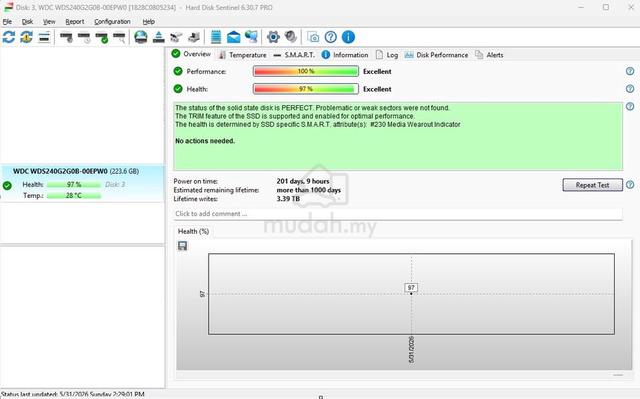The image size is (640, 399).
Task: Click sidebar Health 97 % bar
Action: (x=73, y=185)
